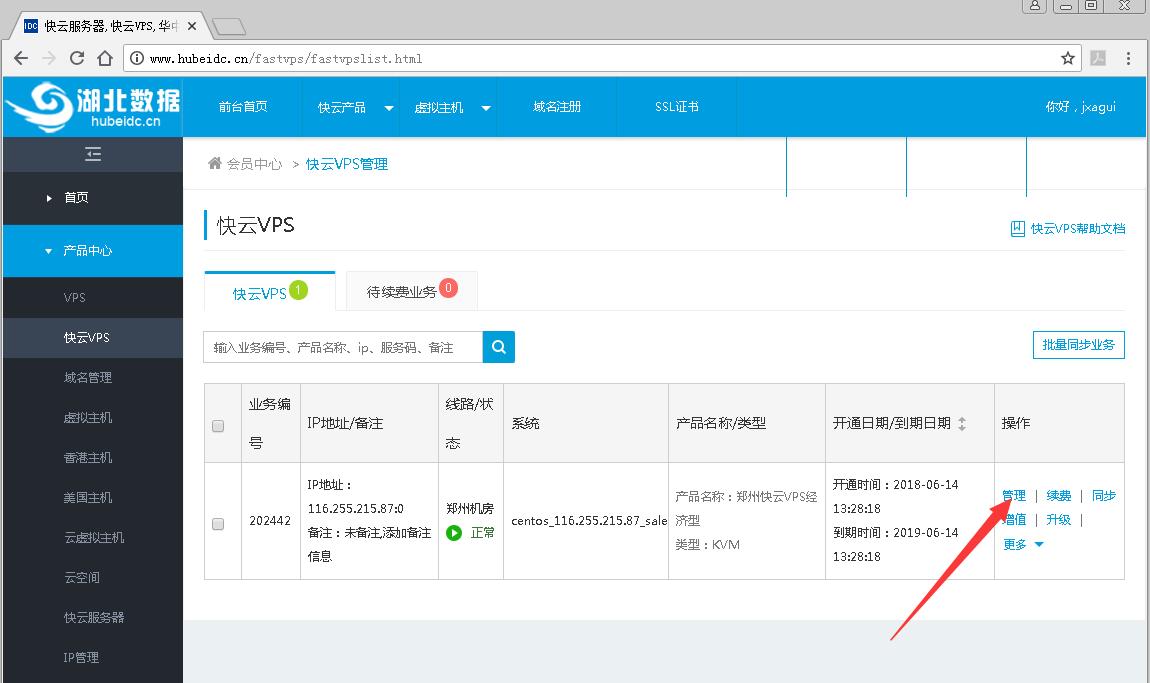Sort by 开通日期/到期日期 arrows

tap(962, 423)
